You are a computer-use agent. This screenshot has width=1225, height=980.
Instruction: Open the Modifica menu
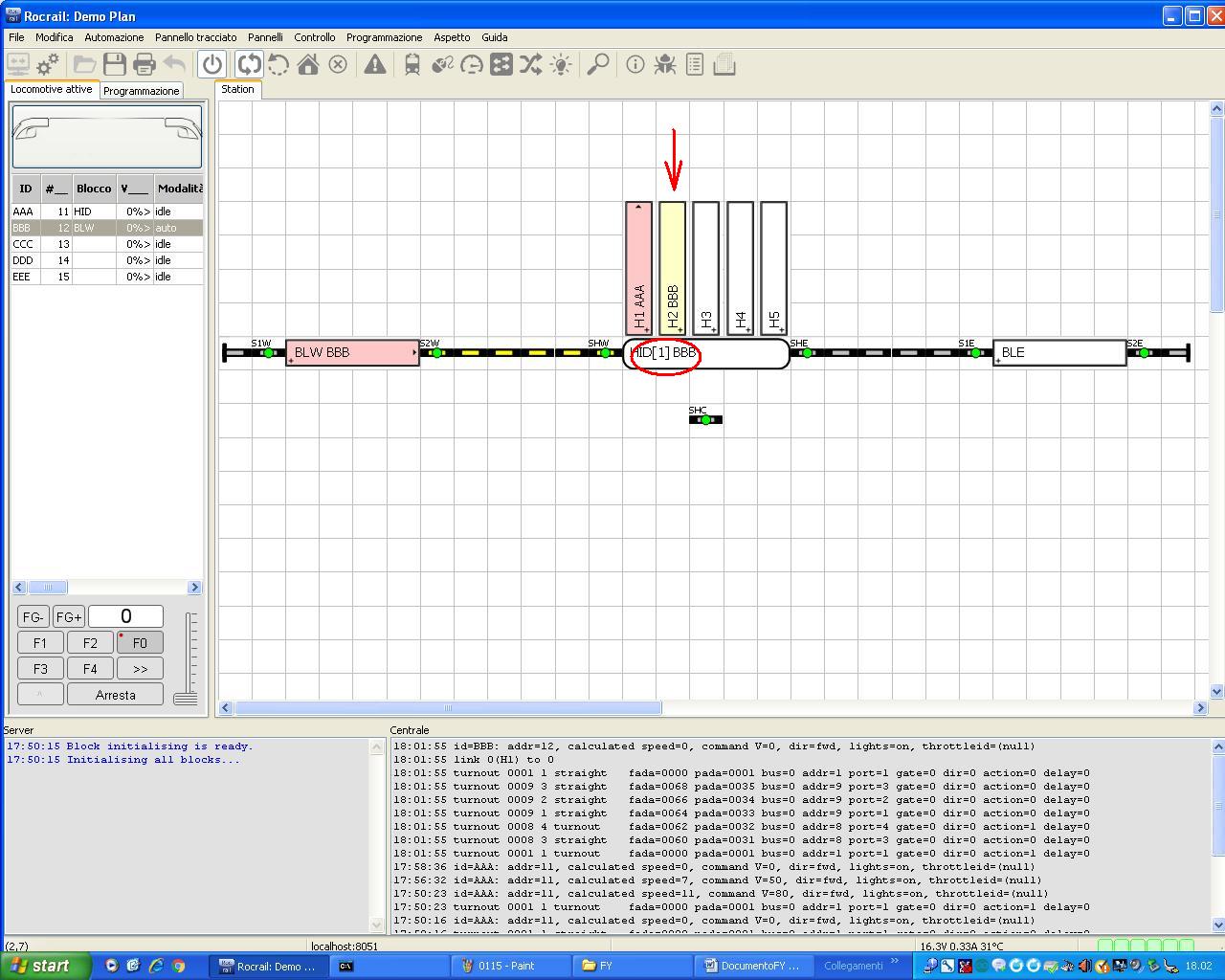tap(55, 37)
